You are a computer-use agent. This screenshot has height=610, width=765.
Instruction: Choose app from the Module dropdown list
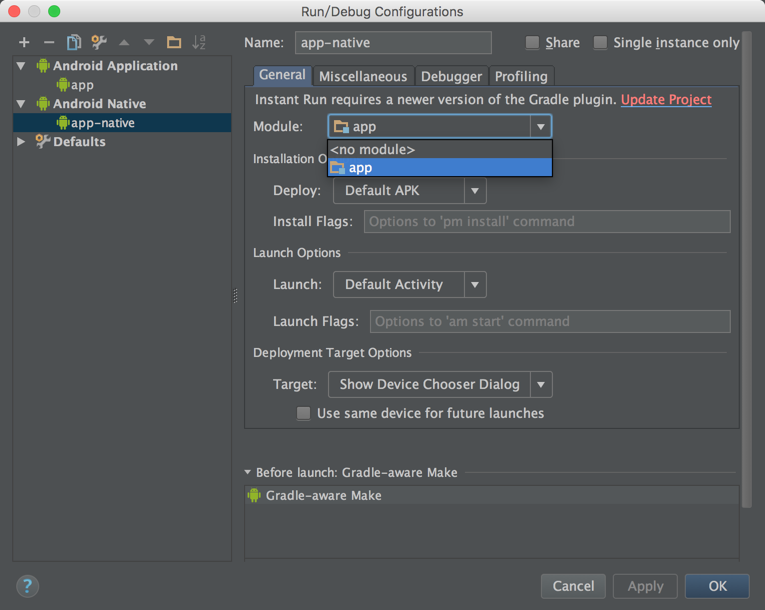click(440, 168)
